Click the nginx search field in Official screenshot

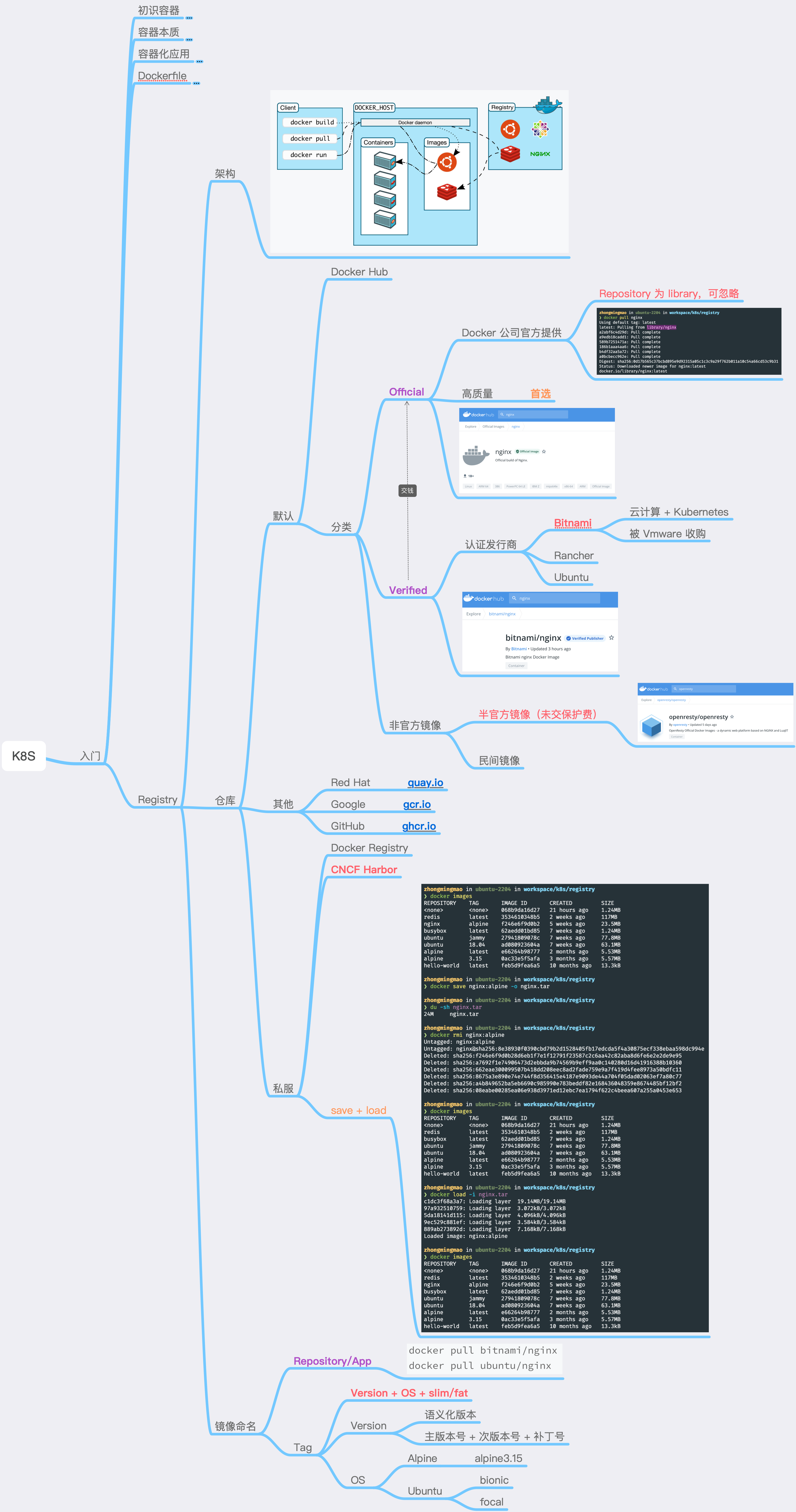tap(532, 414)
